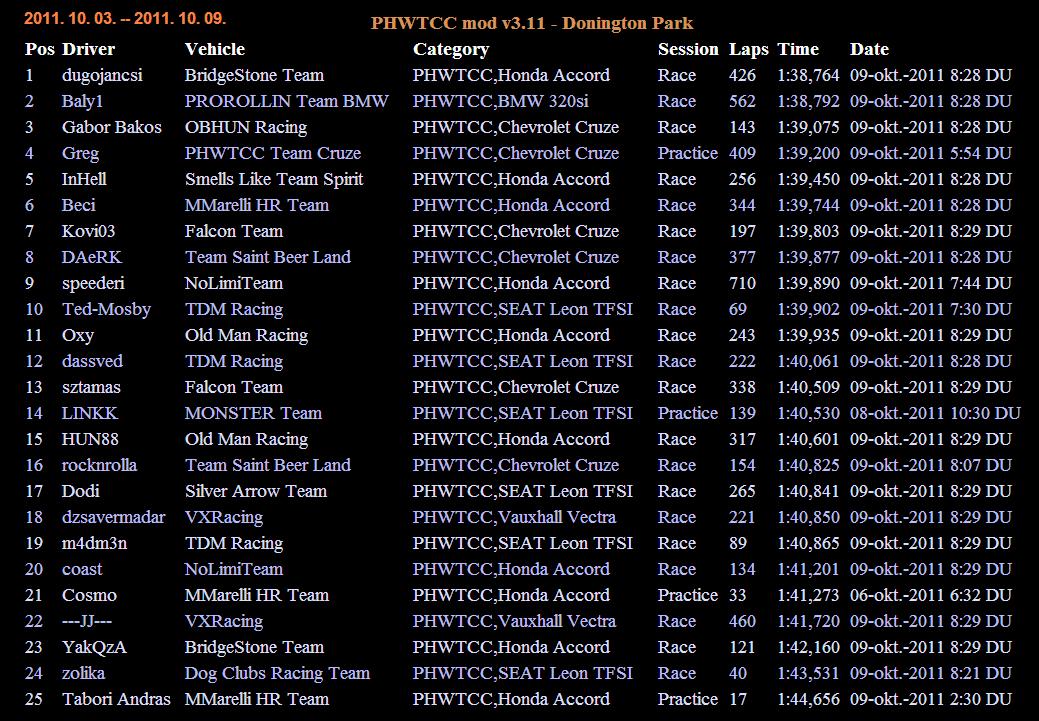This screenshot has width=1039, height=721.
Task: Click the Vehicle column header
Action: coord(215,49)
